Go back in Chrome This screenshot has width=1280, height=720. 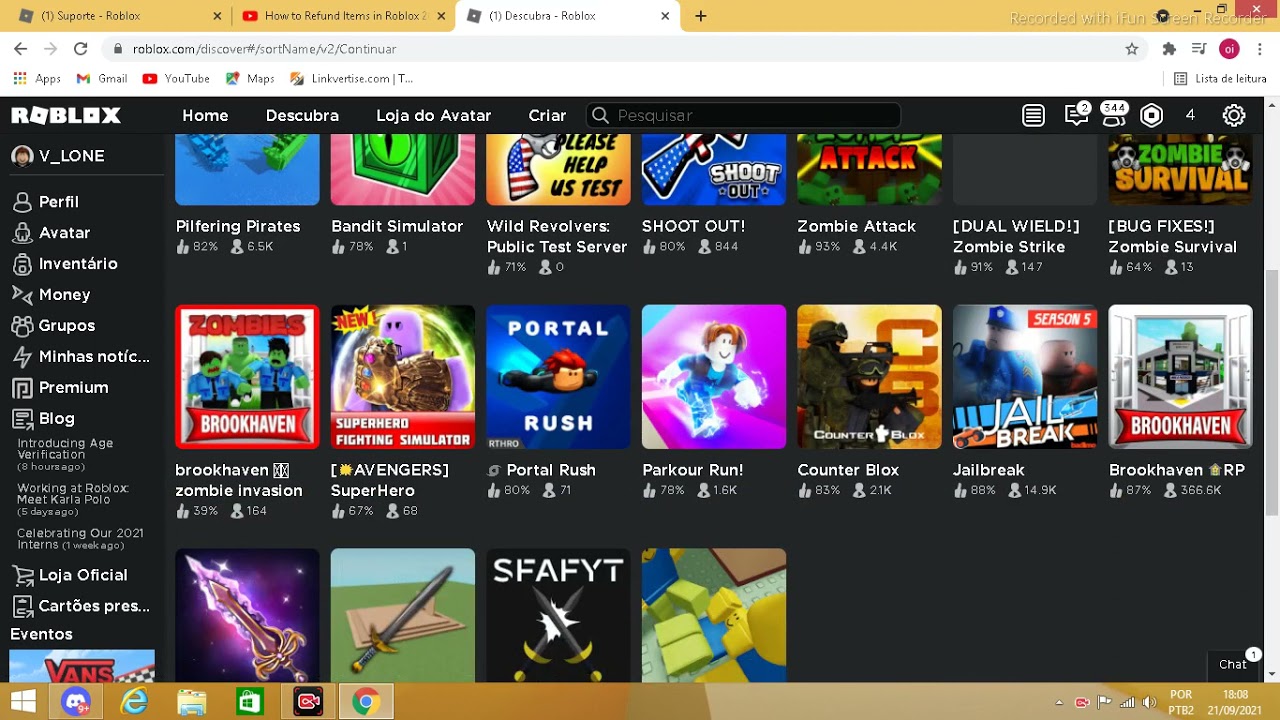click(20, 49)
